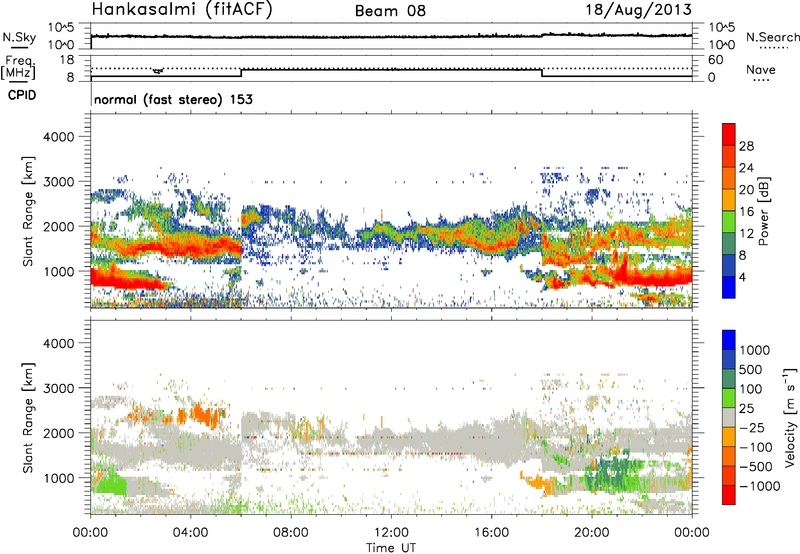Click the '-1000' tick on Velocity colorbar
Viewport: 800px width, 554px height.
click(760, 486)
